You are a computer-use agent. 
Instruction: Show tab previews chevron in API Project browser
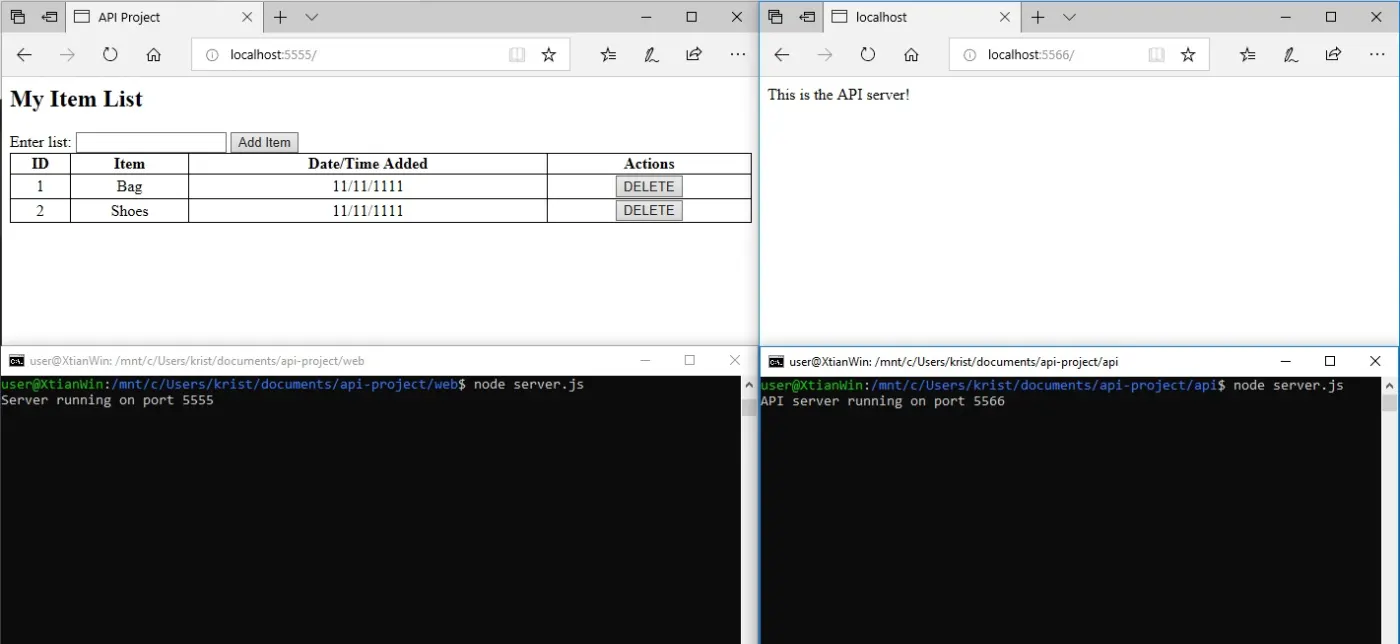(x=311, y=17)
